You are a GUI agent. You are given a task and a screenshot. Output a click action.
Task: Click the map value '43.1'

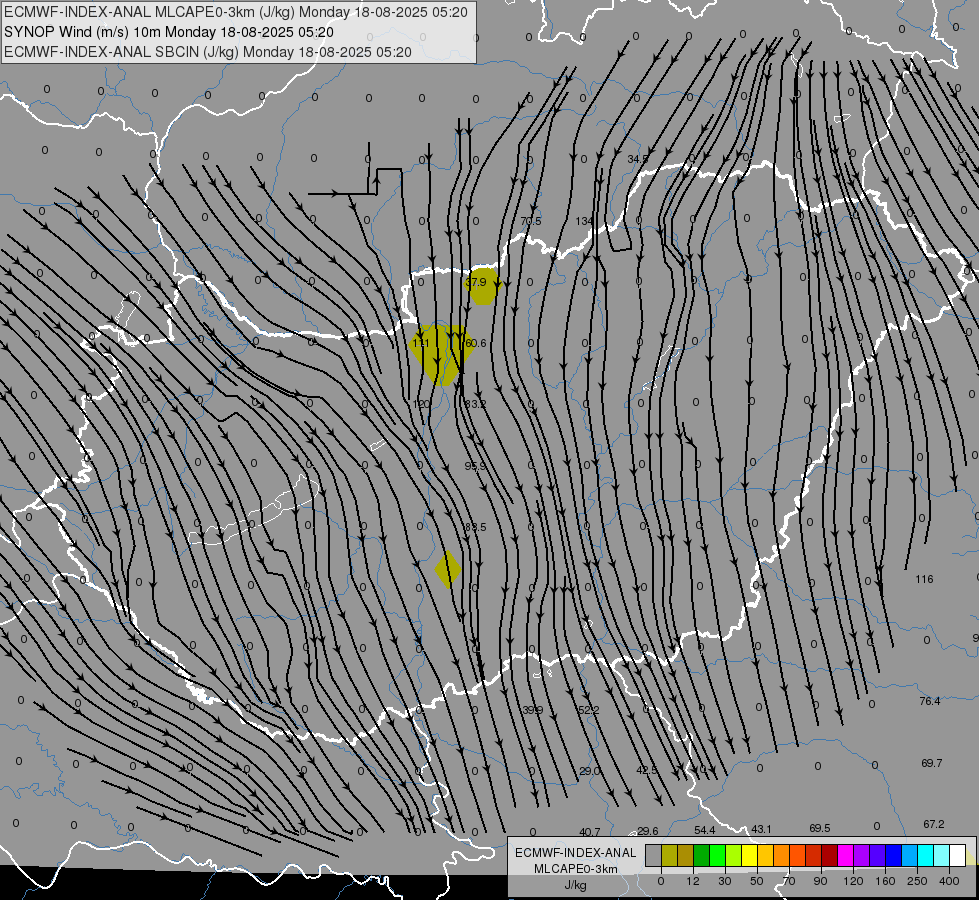pyautogui.click(x=761, y=829)
